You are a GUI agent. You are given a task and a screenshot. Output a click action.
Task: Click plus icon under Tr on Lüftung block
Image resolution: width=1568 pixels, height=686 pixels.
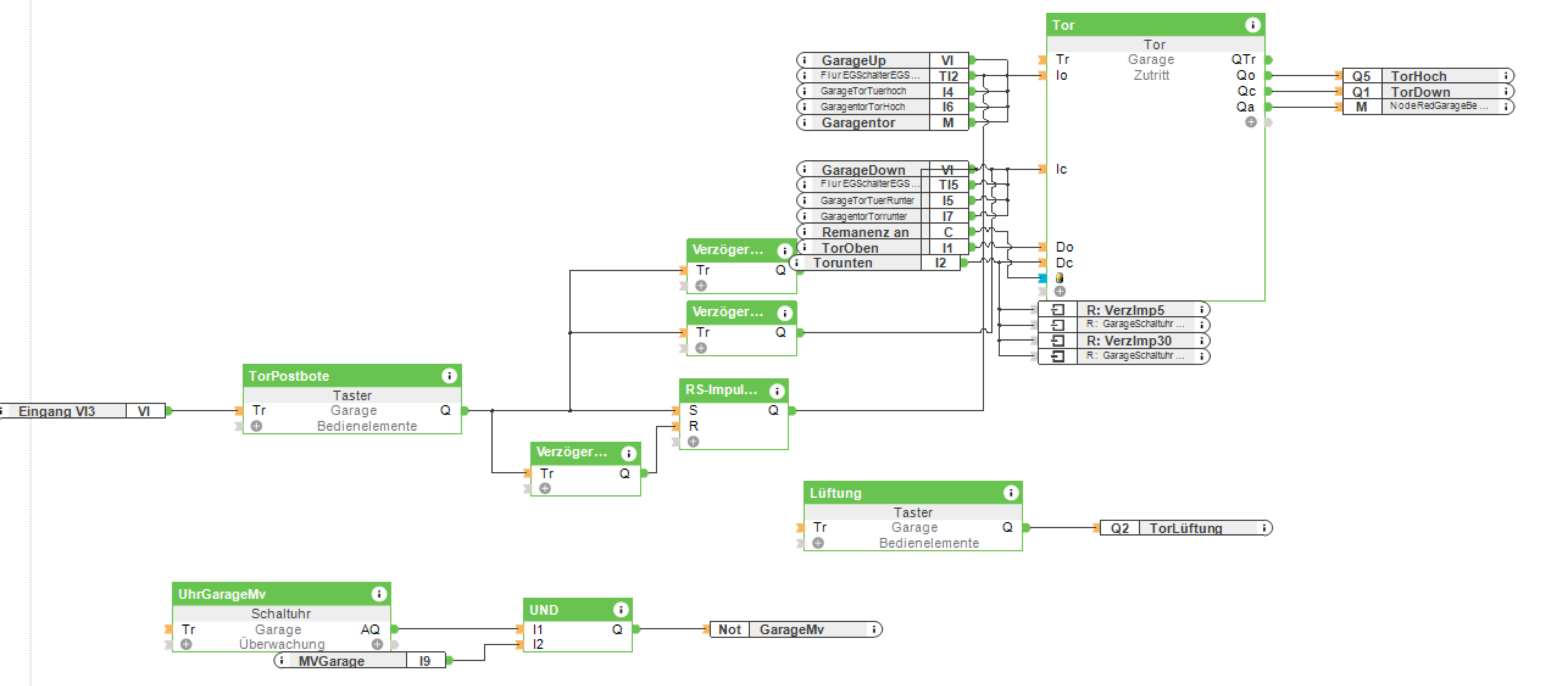[818, 543]
